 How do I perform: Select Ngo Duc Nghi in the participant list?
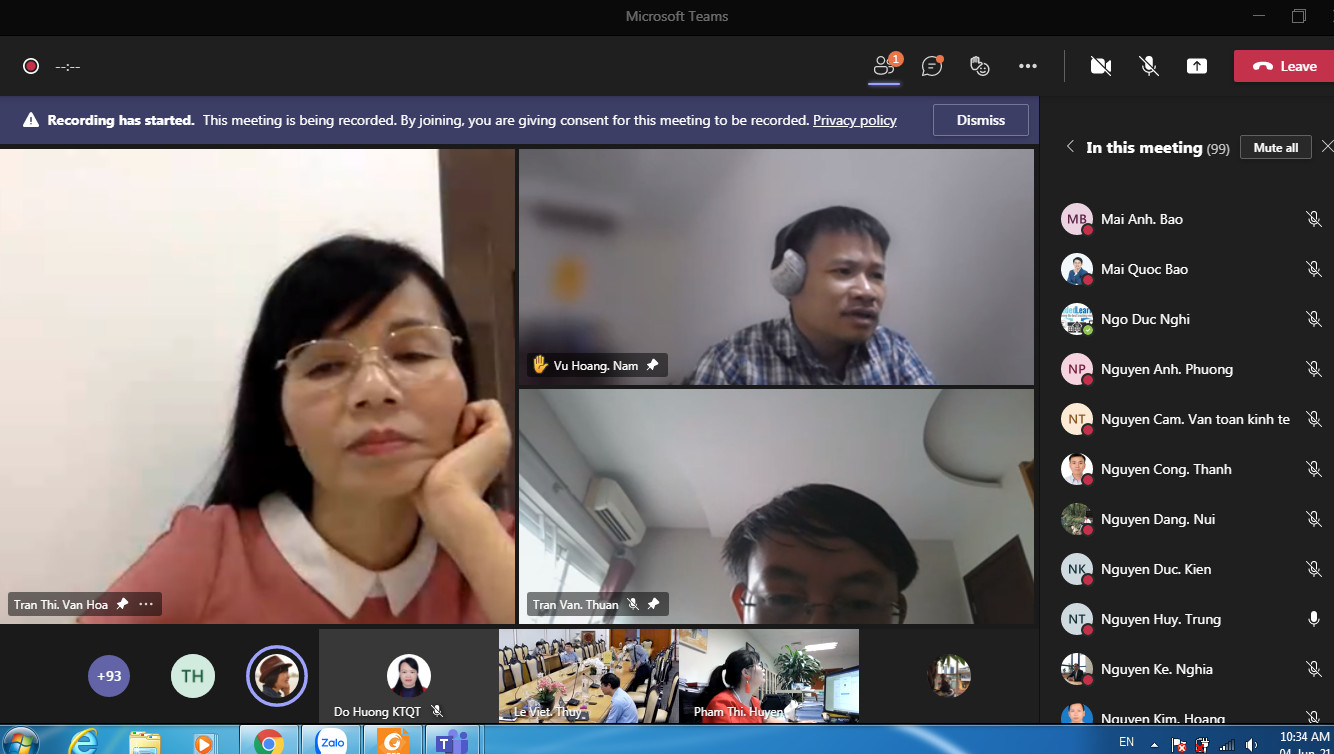tap(1145, 319)
